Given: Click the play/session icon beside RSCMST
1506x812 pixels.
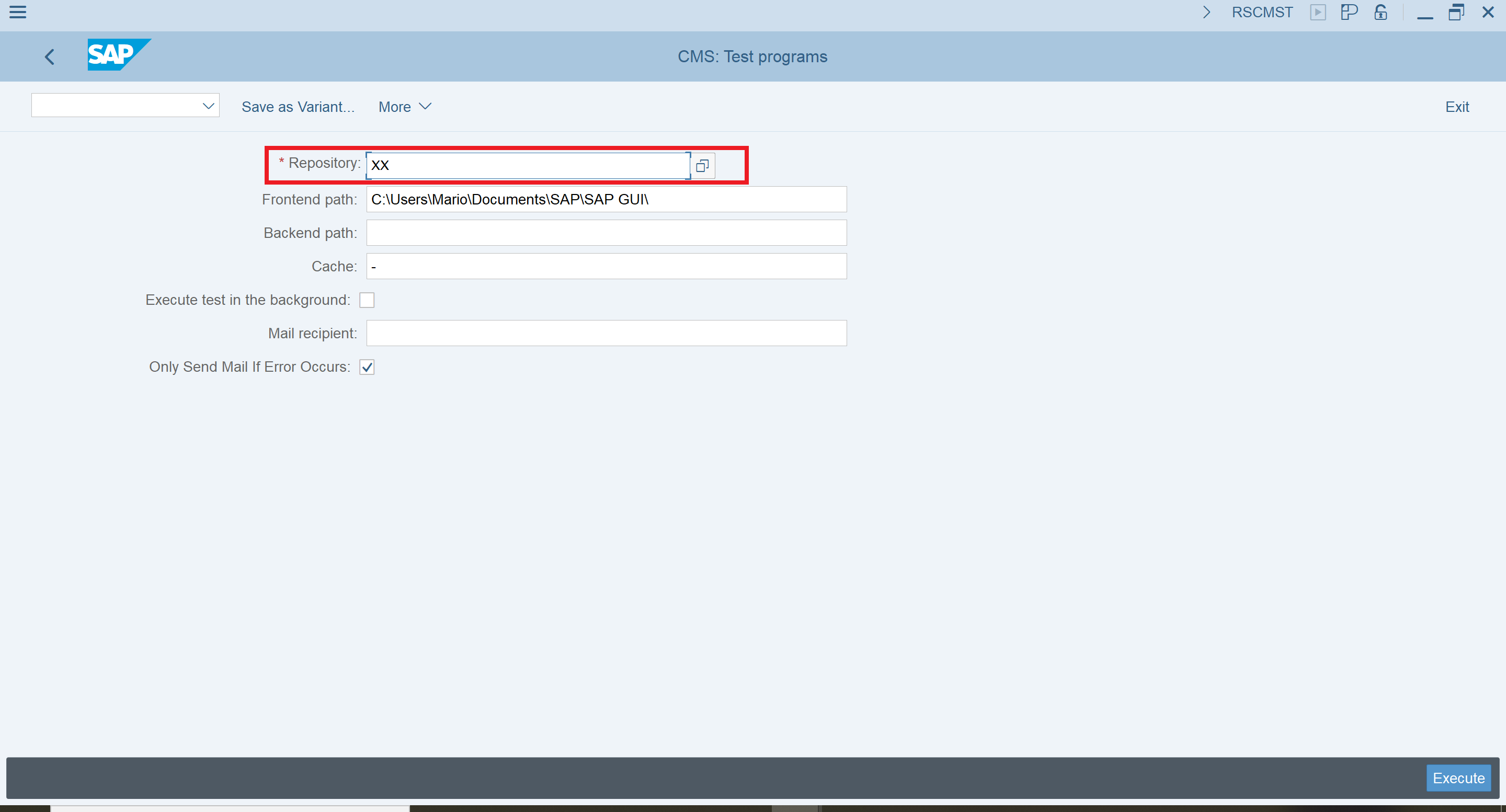Looking at the screenshot, I should click(x=1317, y=12).
